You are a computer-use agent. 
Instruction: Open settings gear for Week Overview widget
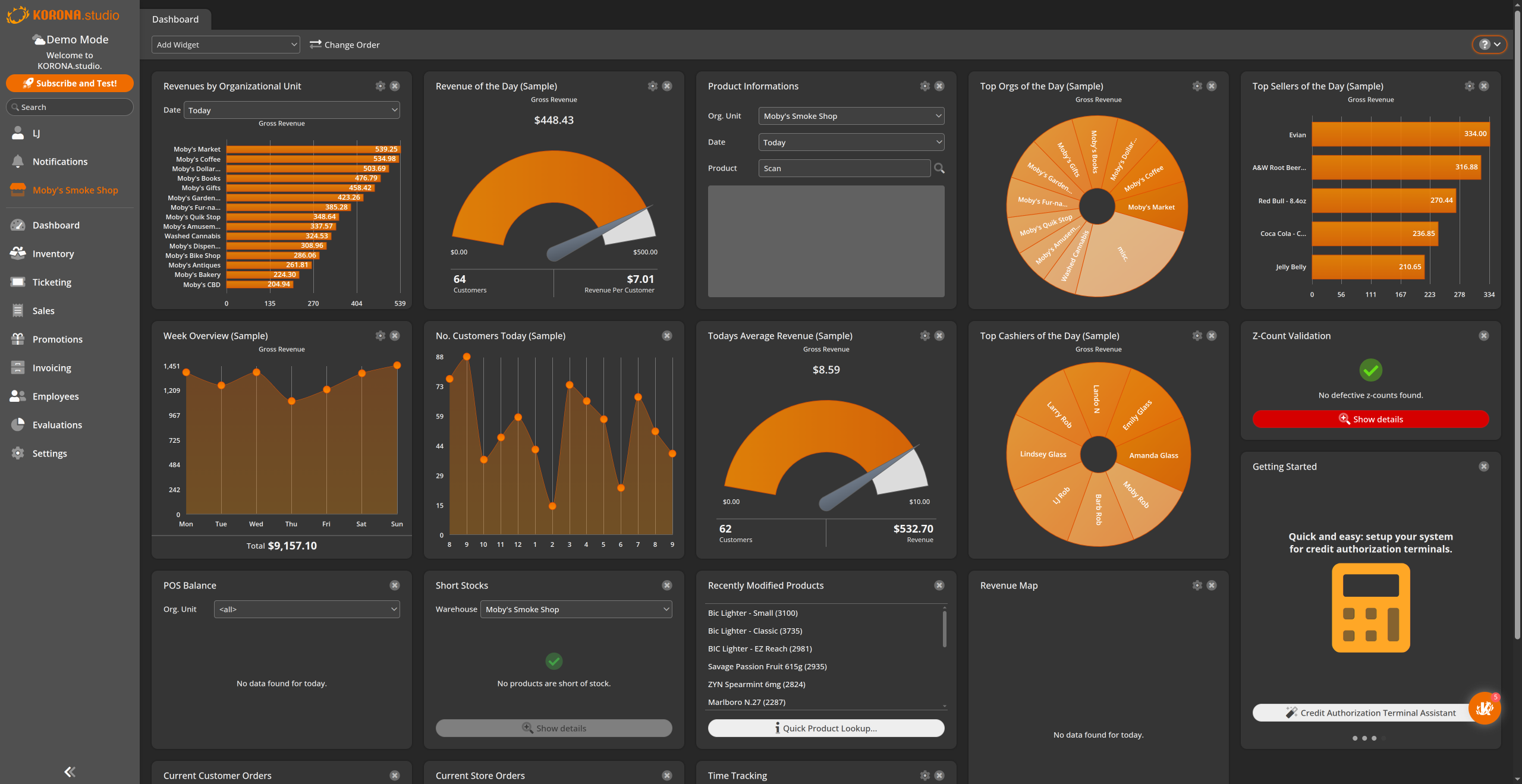[380, 336]
